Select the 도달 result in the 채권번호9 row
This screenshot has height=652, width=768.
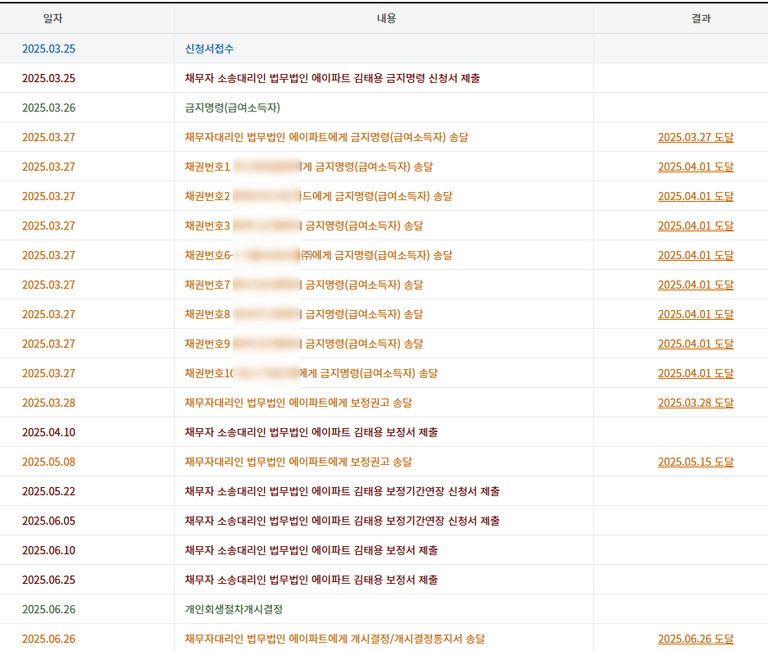[695, 344]
